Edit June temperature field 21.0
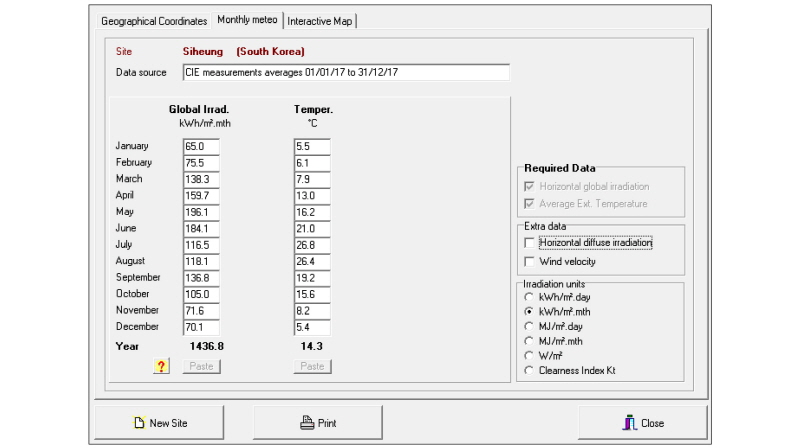 click(312, 229)
